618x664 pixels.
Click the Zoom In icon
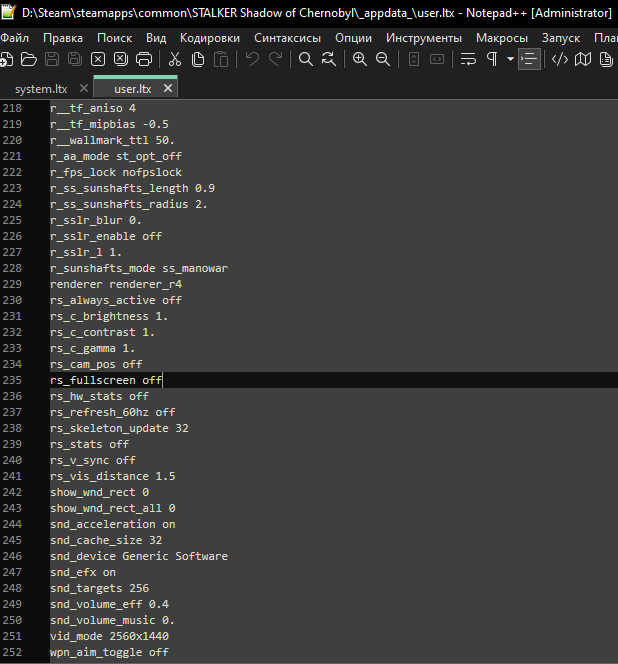click(x=360, y=59)
